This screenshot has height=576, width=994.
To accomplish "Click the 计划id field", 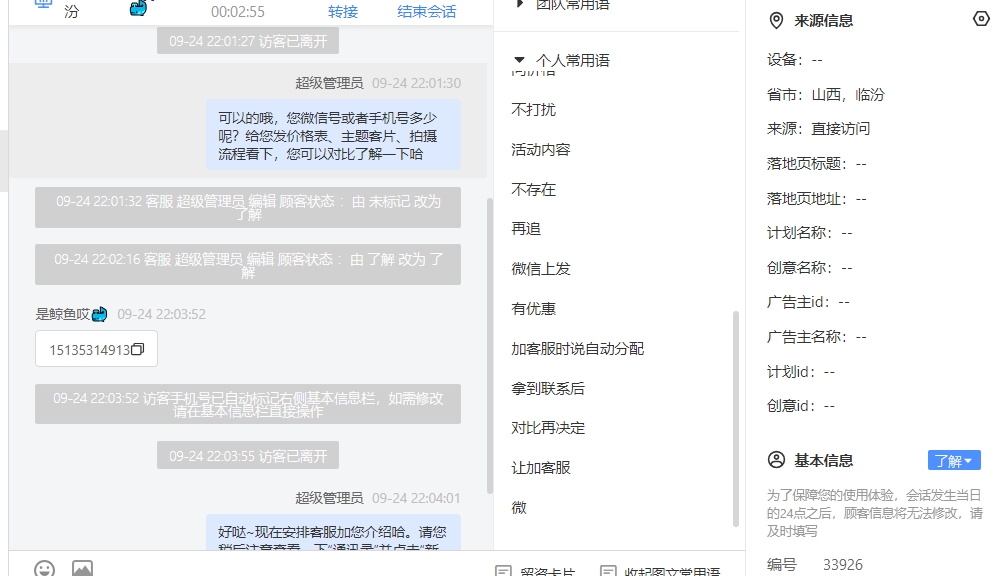I will coord(801,371).
